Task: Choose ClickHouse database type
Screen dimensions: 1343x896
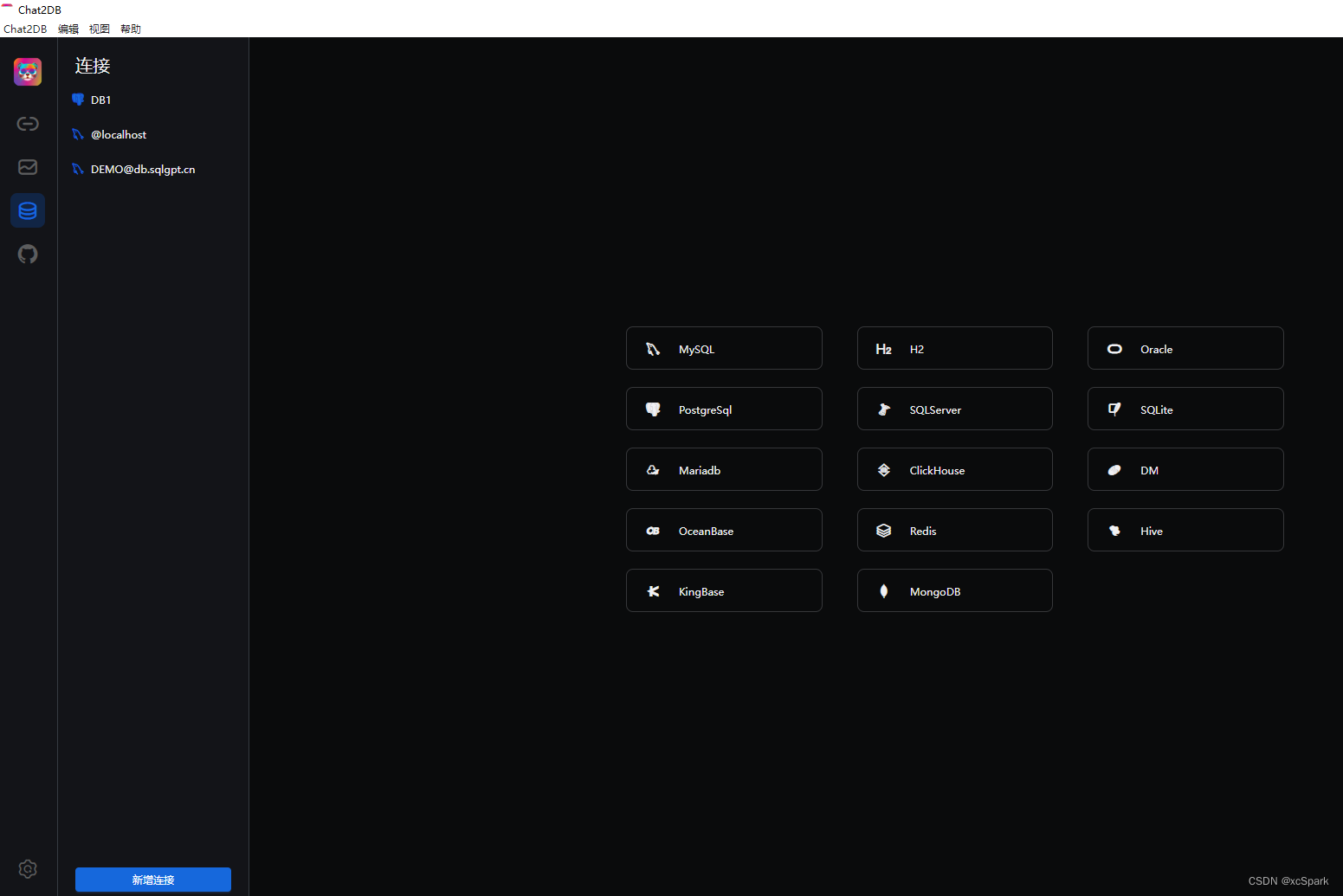Action: tap(955, 469)
